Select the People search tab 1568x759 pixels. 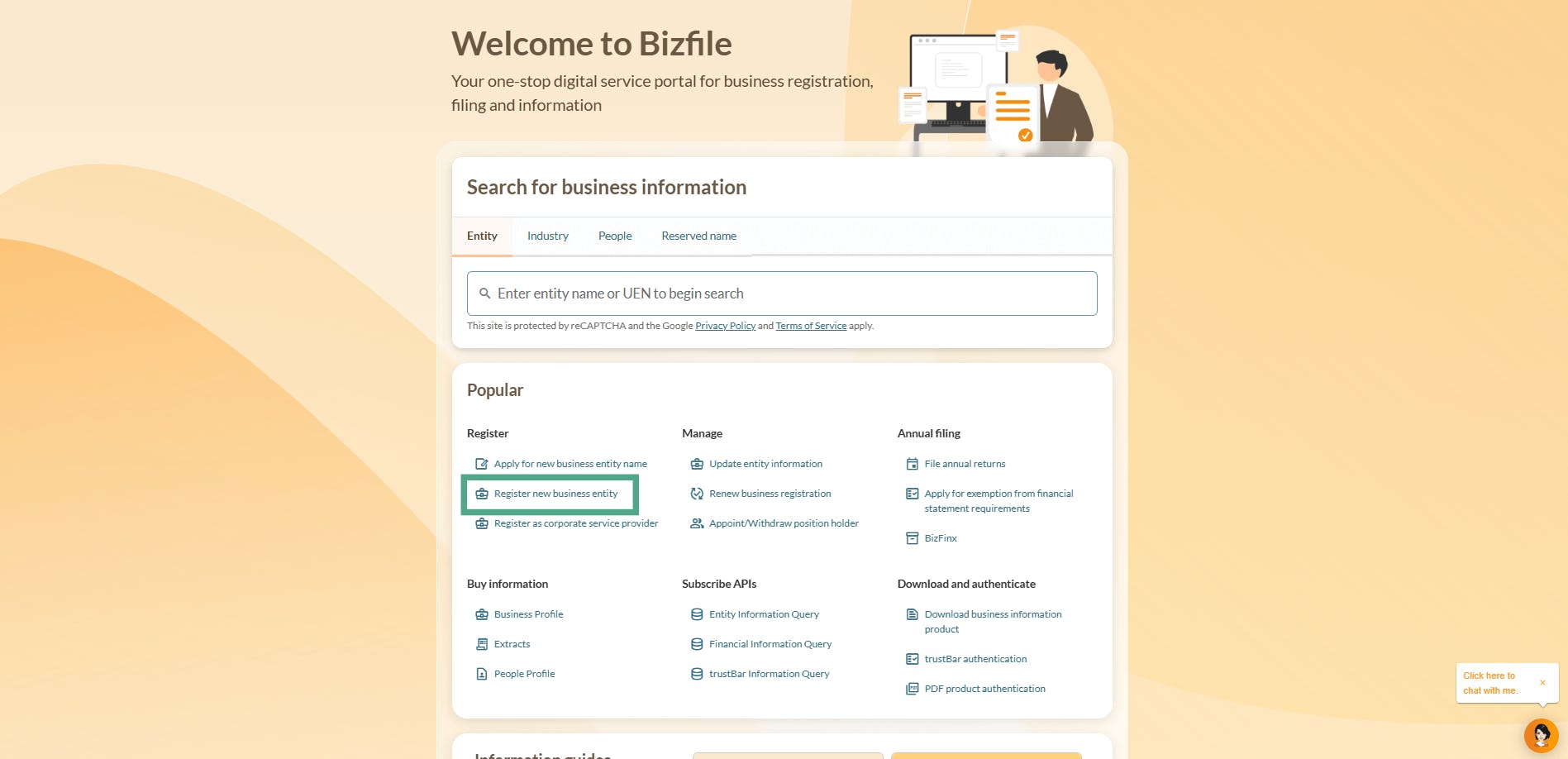pyautogui.click(x=614, y=236)
